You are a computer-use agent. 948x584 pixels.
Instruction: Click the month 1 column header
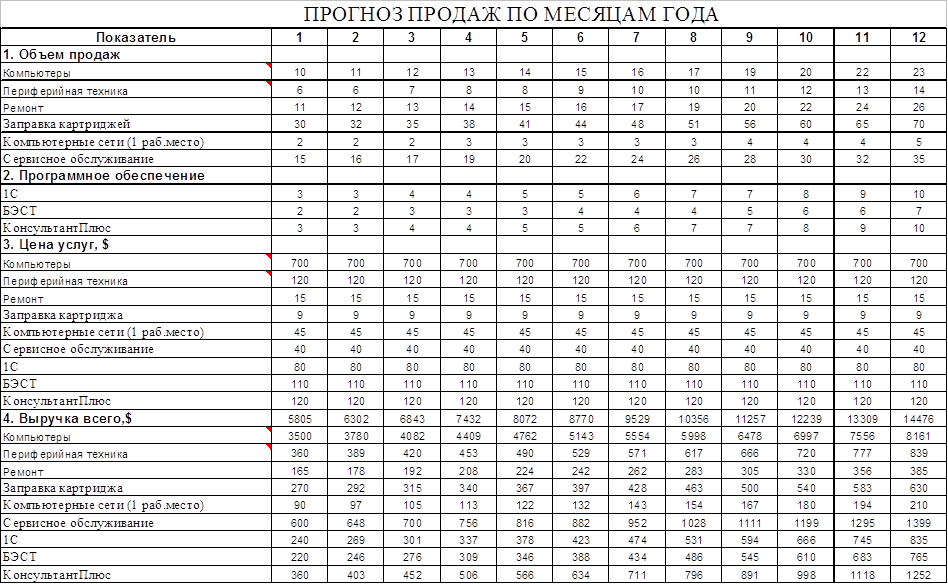pyautogui.click(x=300, y=37)
